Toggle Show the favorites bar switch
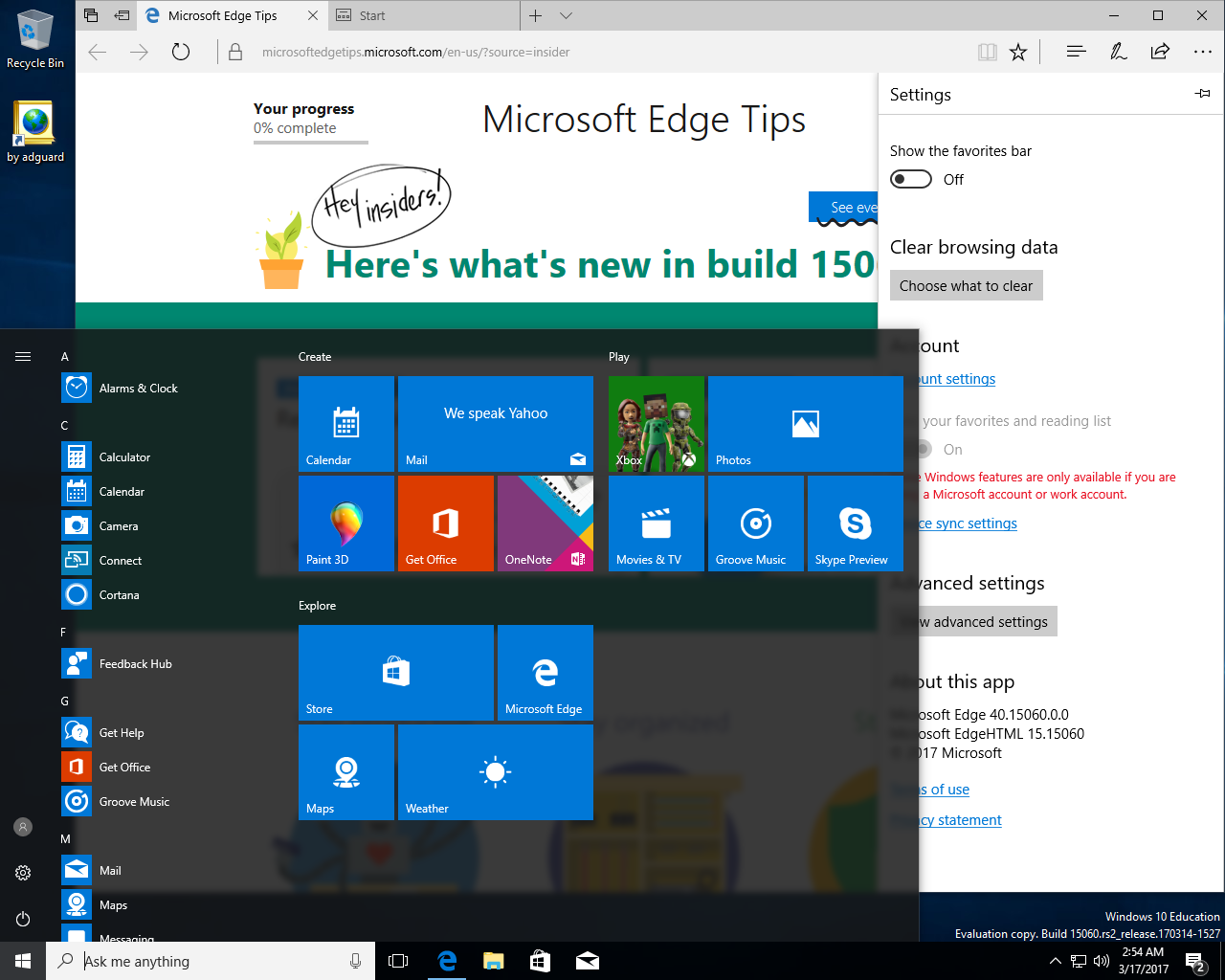1225x980 pixels. pyautogui.click(x=910, y=179)
